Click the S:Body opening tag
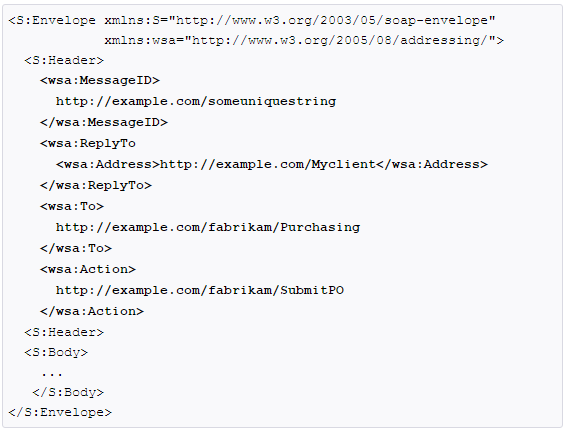This screenshot has height=433, width=567. click(x=56, y=352)
